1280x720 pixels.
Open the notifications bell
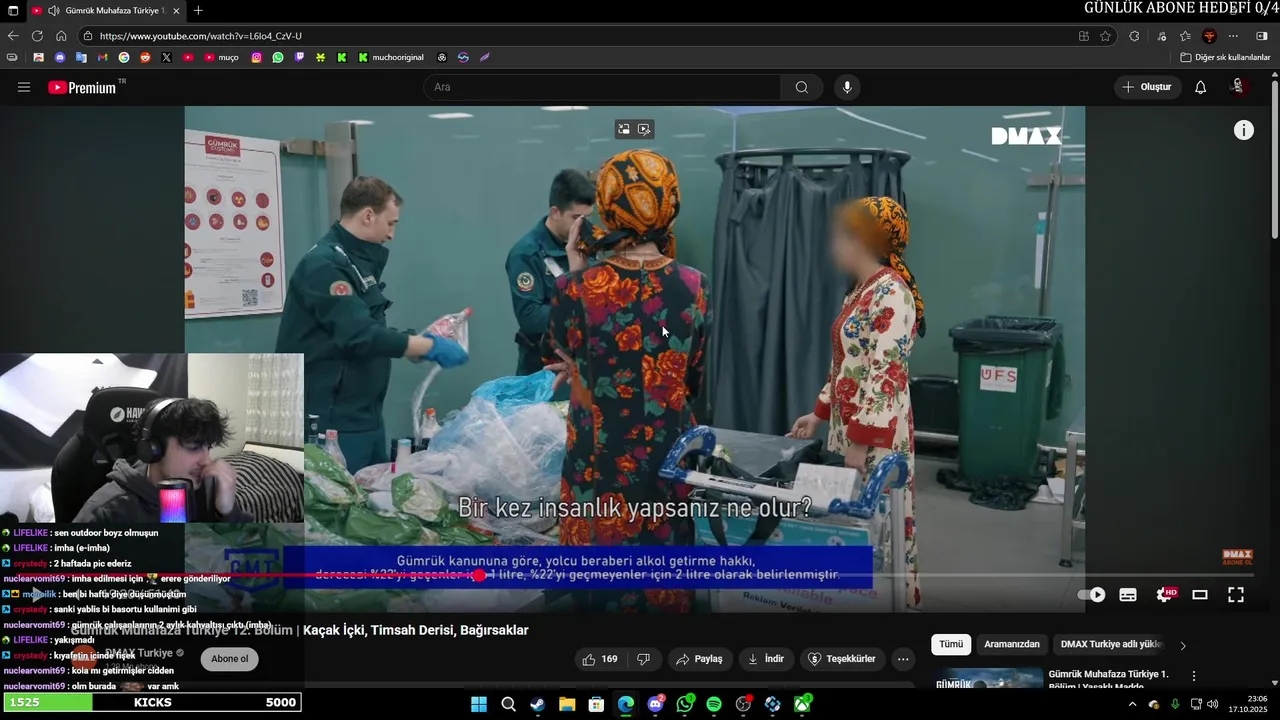point(1200,87)
